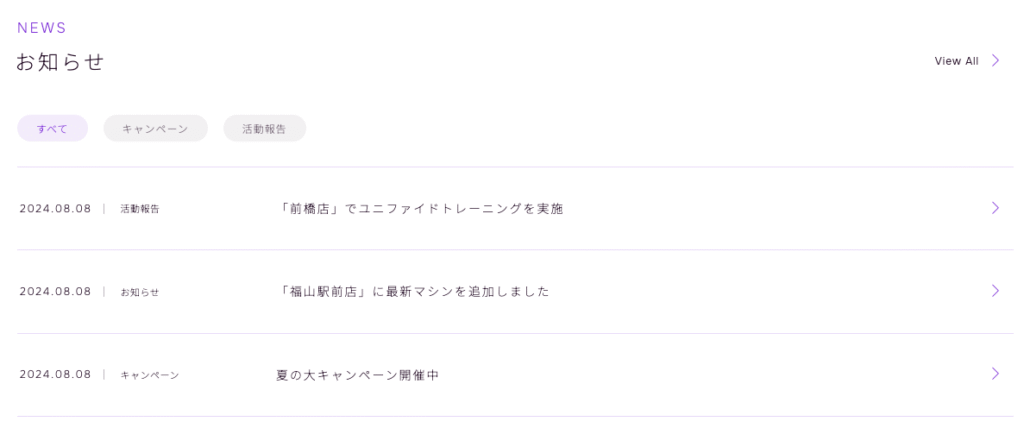
Task: Click the お知らせ category label in second row
Action: coord(139,292)
